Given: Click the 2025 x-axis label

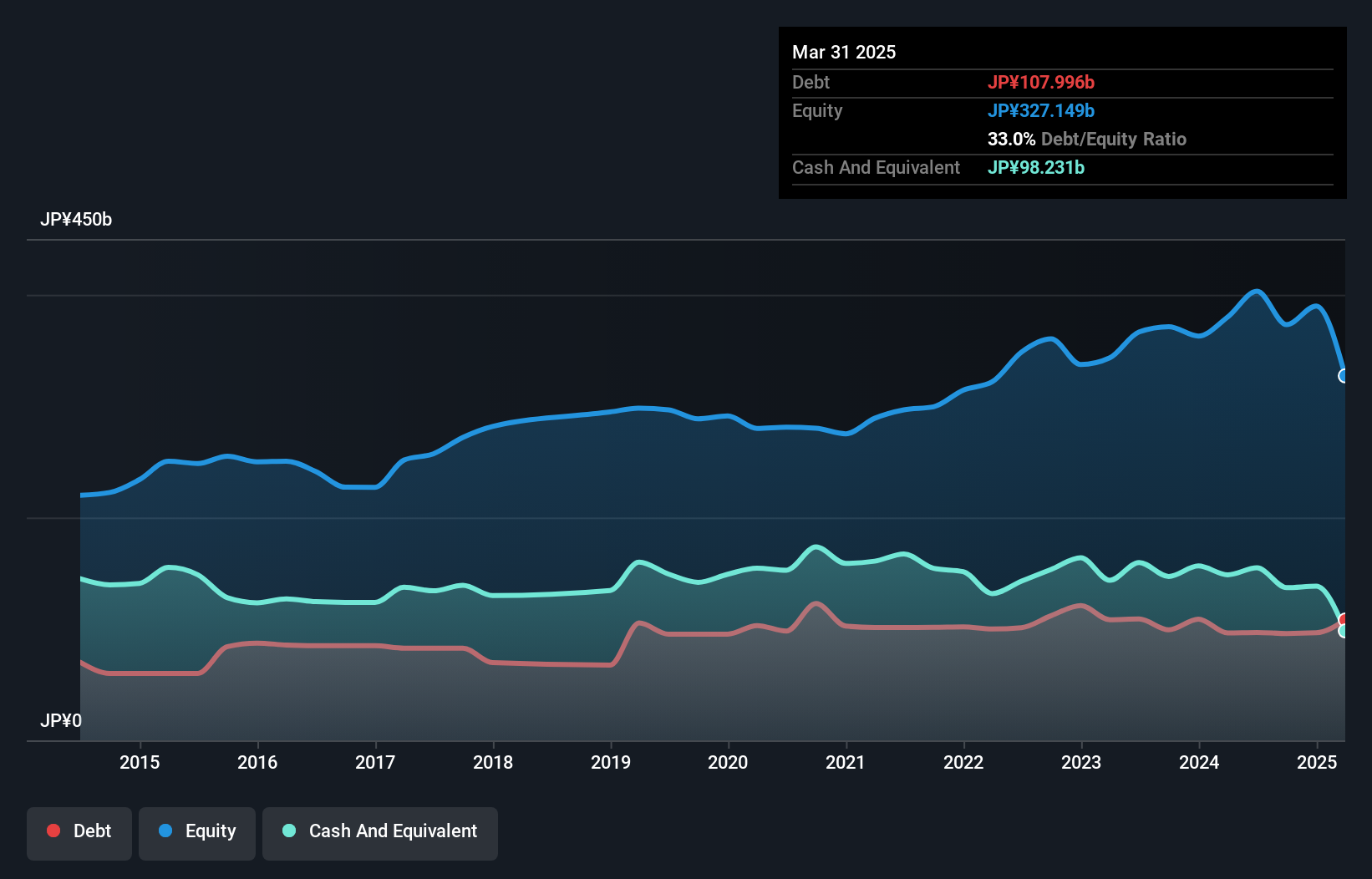Looking at the screenshot, I should [x=1317, y=762].
